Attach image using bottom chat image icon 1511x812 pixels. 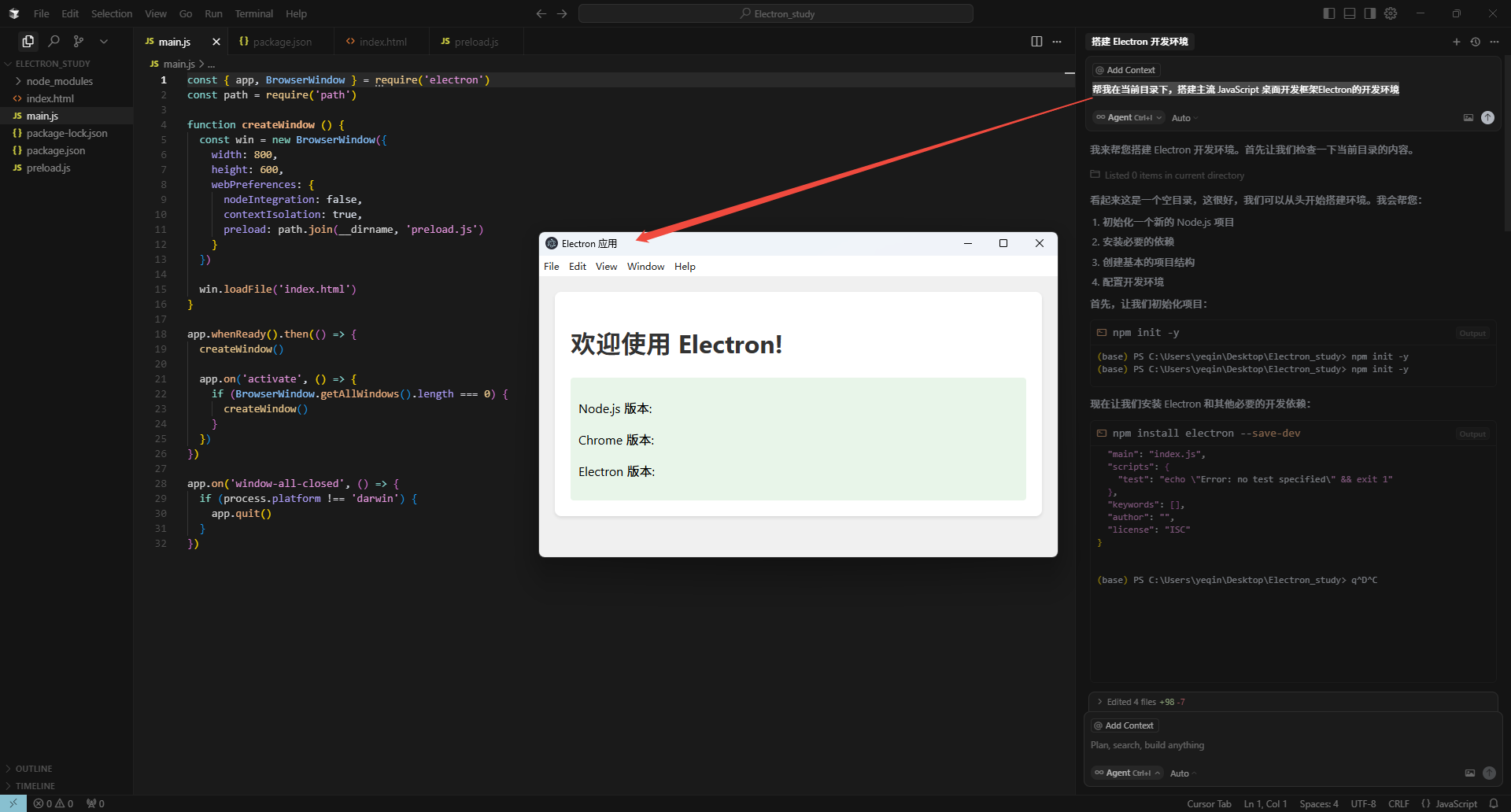click(1469, 773)
